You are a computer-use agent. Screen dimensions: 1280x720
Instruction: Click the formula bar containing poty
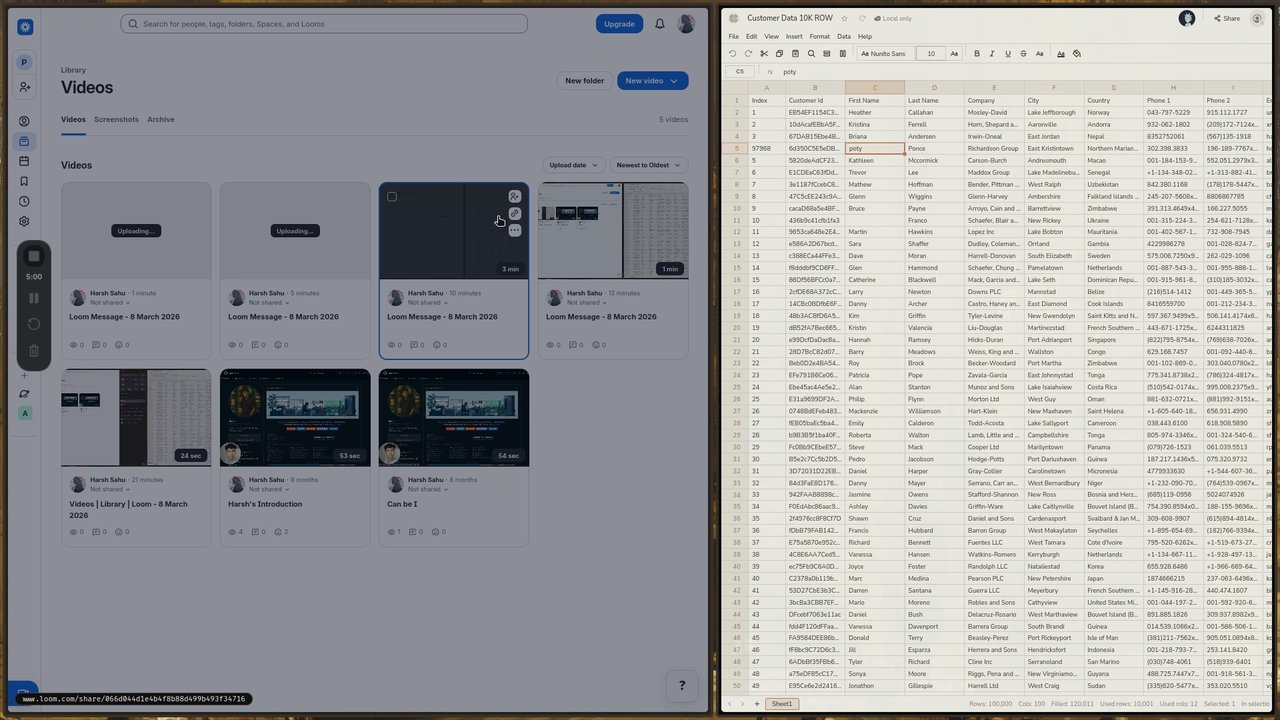(x=1025, y=72)
